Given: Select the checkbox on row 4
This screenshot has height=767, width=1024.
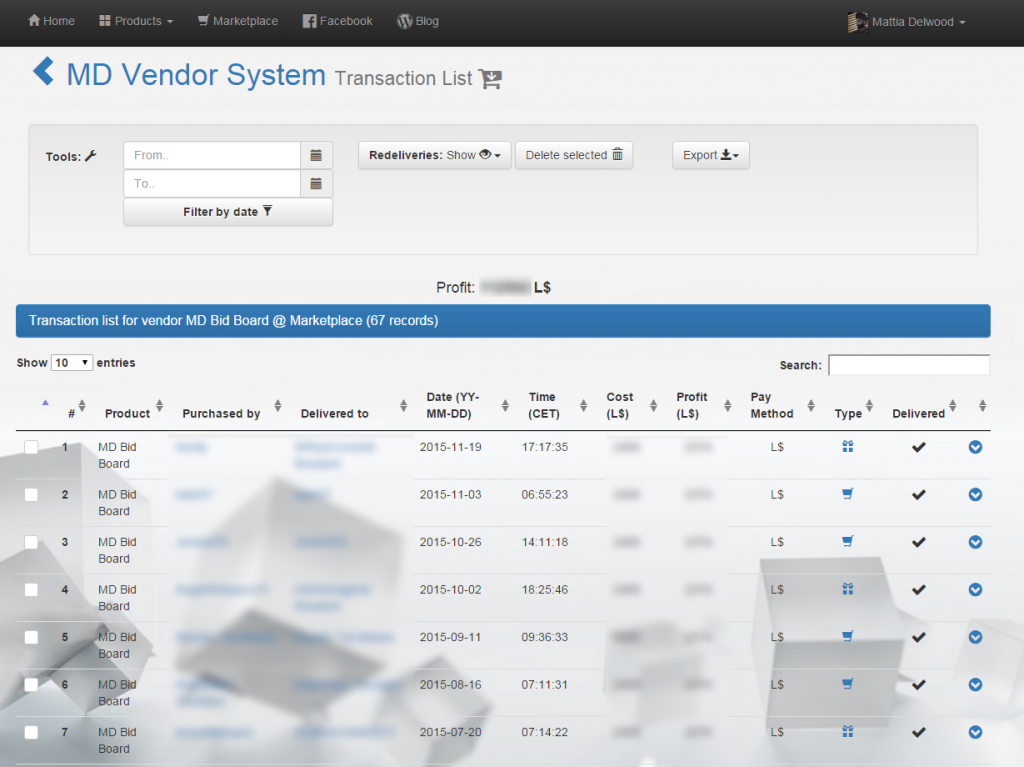Looking at the screenshot, I should click(x=30, y=590).
